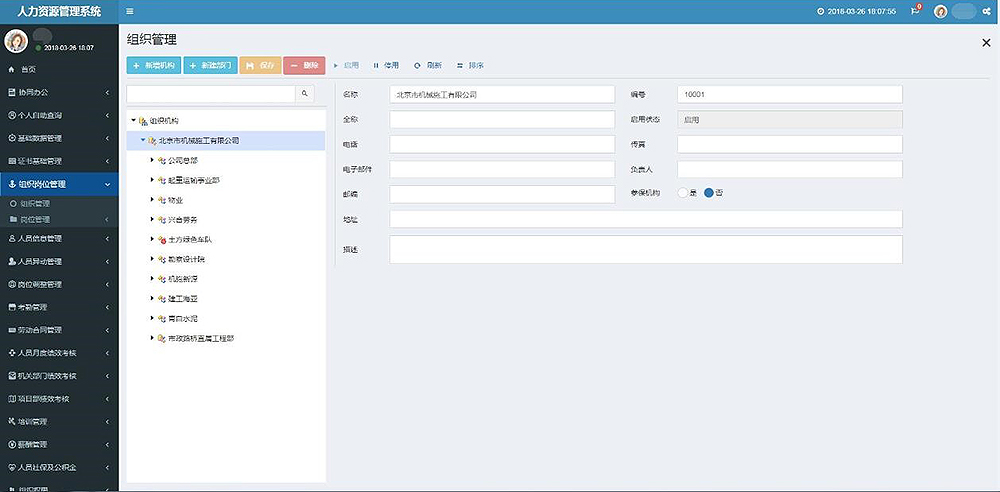
Task: Click the 全称 input field
Action: tap(502, 119)
